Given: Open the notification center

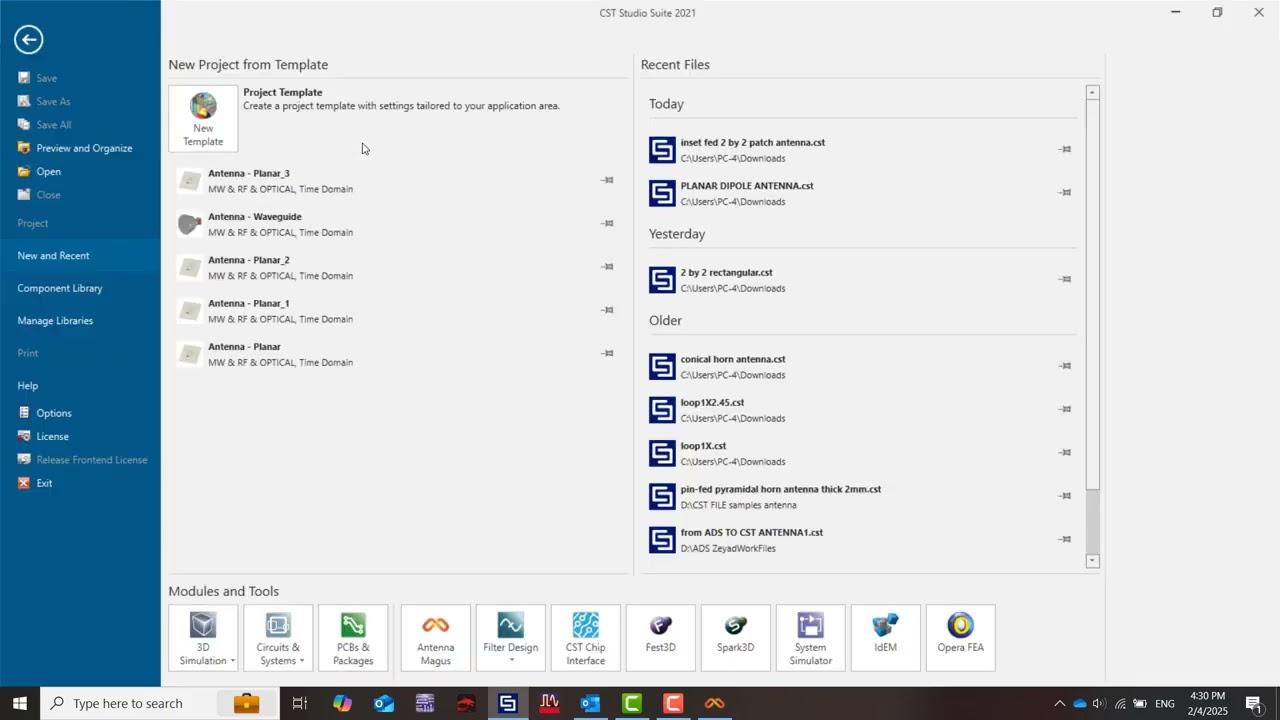Looking at the screenshot, I should pyautogui.click(x=1254, y=704).
